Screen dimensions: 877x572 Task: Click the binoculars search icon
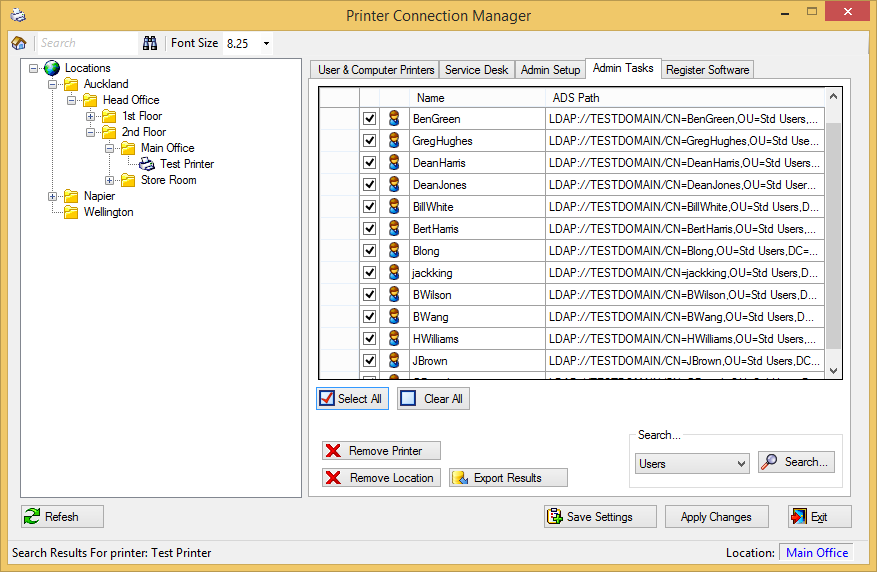pos(150,43)
